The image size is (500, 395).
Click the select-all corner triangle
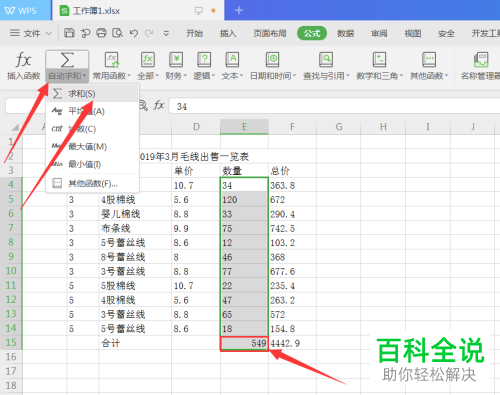pyautogui.click(x=15, y=127)
